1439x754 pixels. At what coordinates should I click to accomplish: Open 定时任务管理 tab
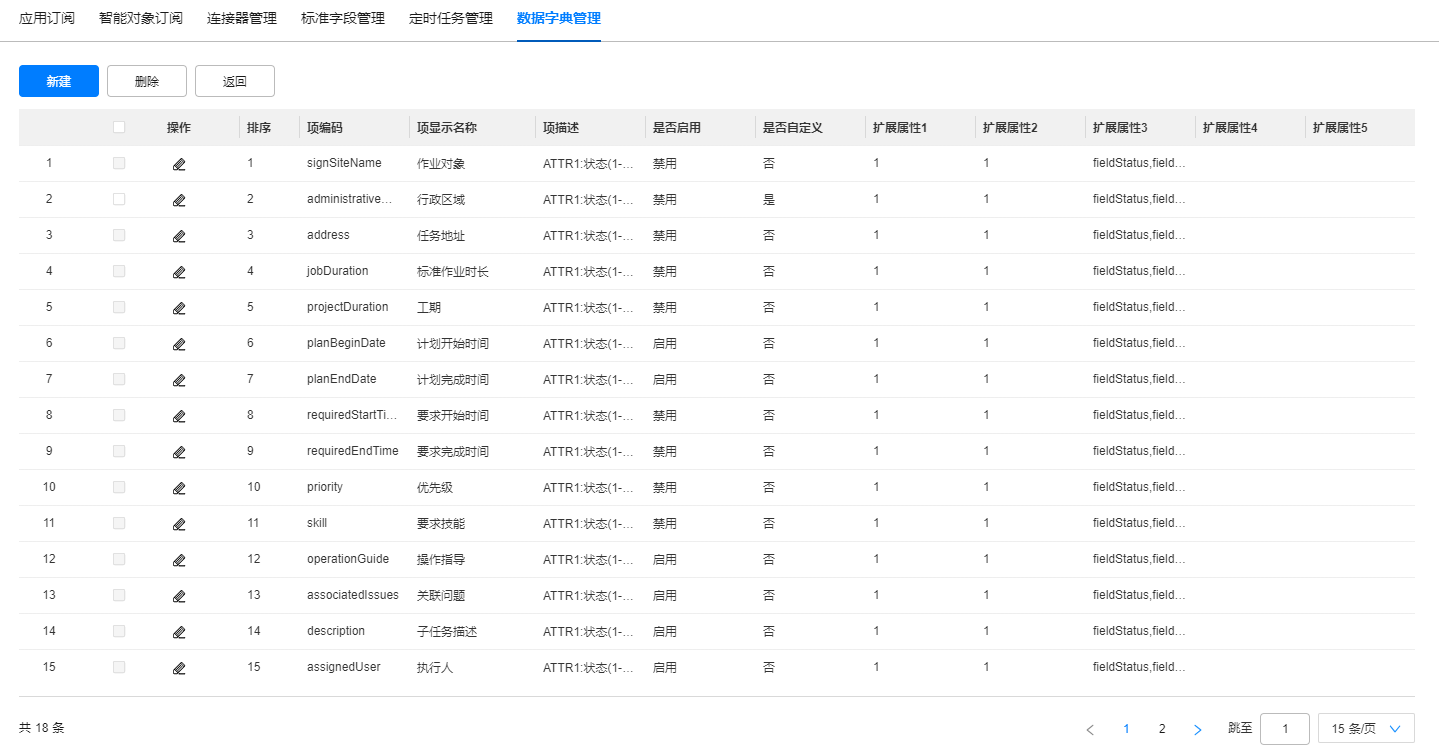pos(451,18)
